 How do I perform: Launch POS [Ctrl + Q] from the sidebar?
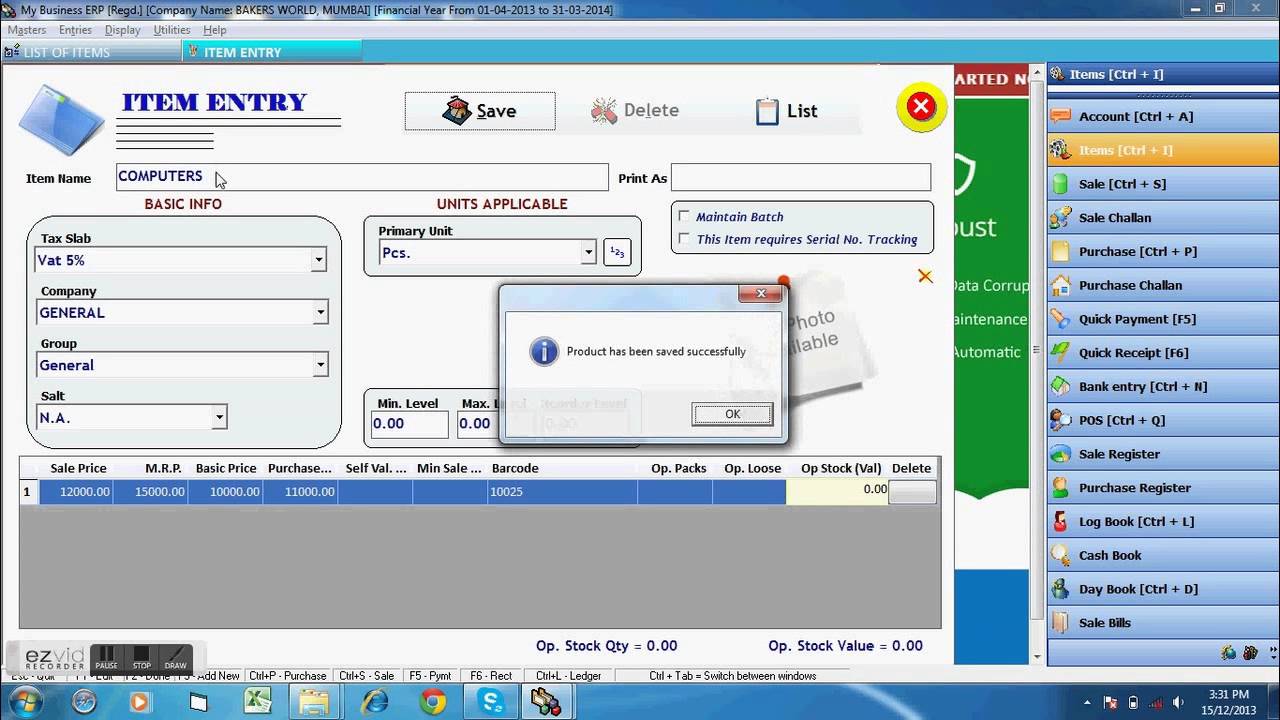coord(1163,420)
